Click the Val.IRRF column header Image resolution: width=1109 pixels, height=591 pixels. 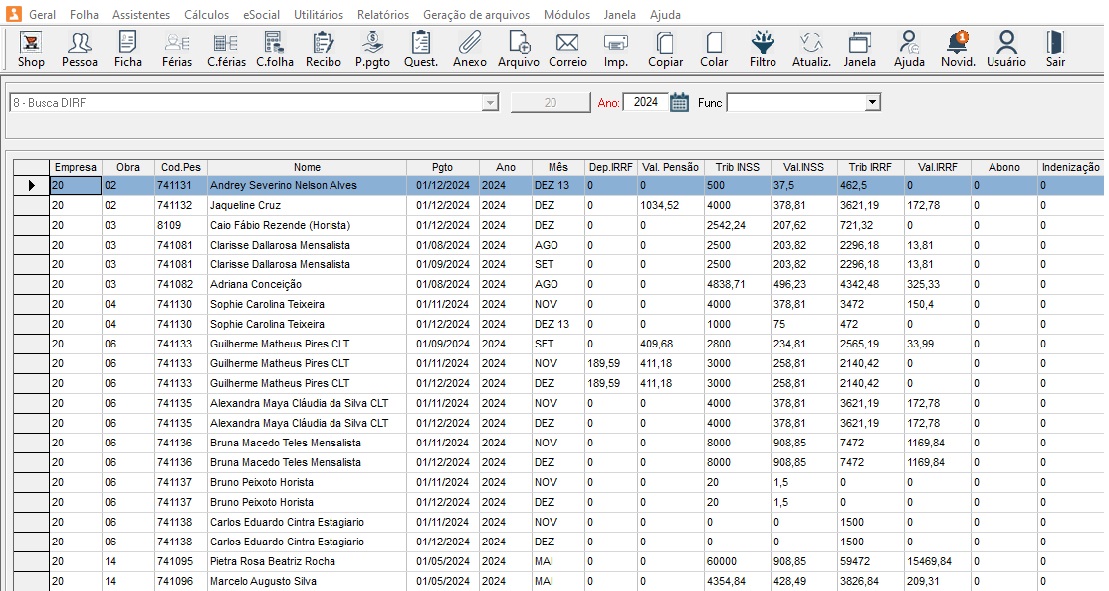937,167
